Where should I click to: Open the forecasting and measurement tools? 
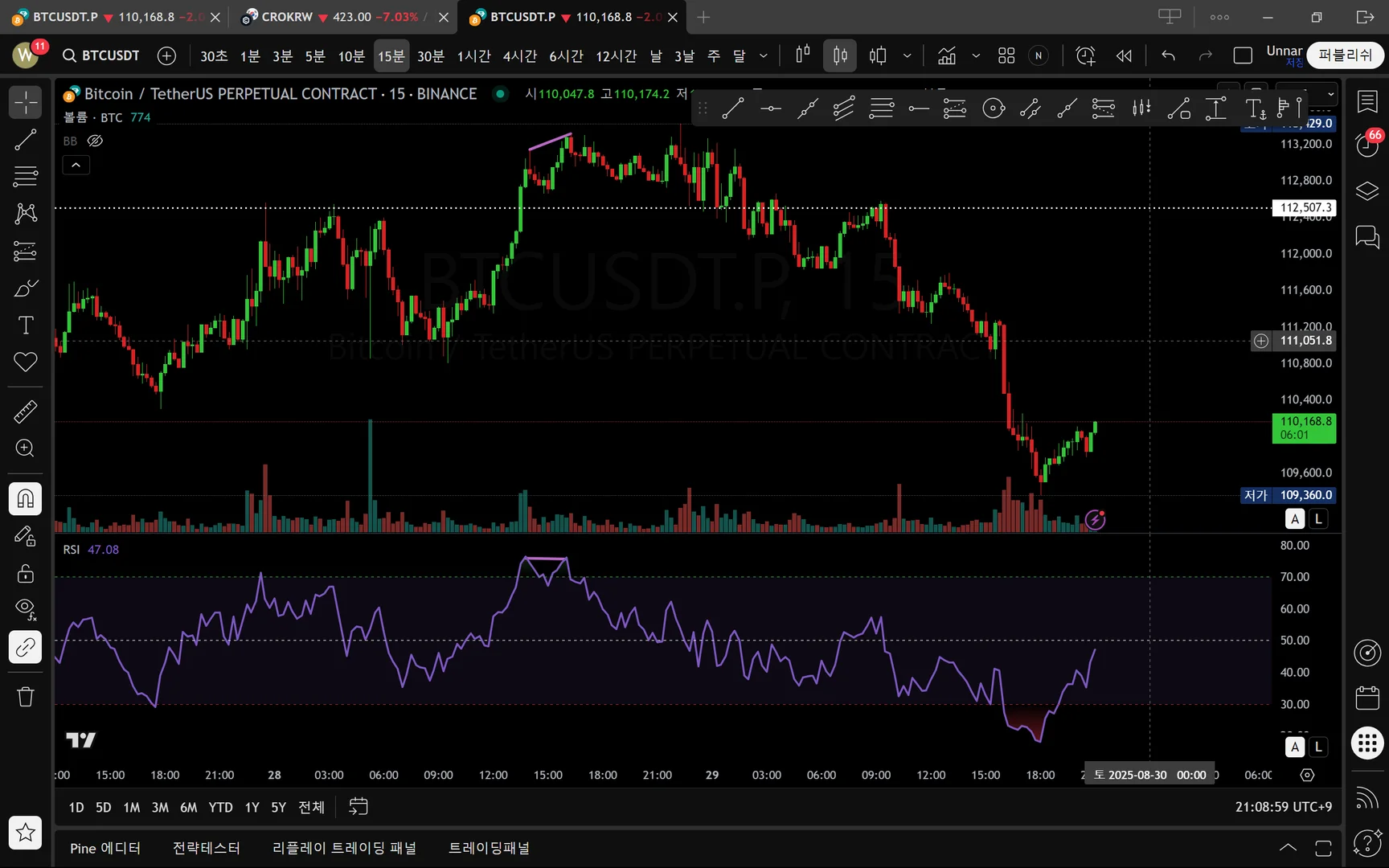[x=26, y=252]
